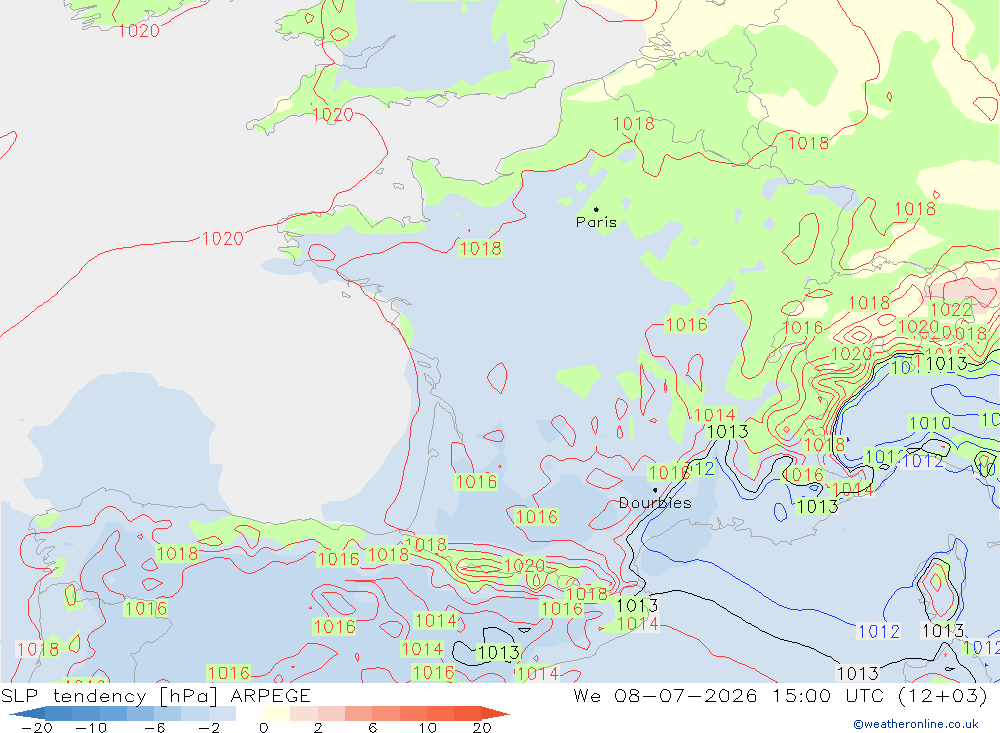The image size is (1000, 733).
Task: Click the 1020 label next to 1022
Action: (918, 327)
